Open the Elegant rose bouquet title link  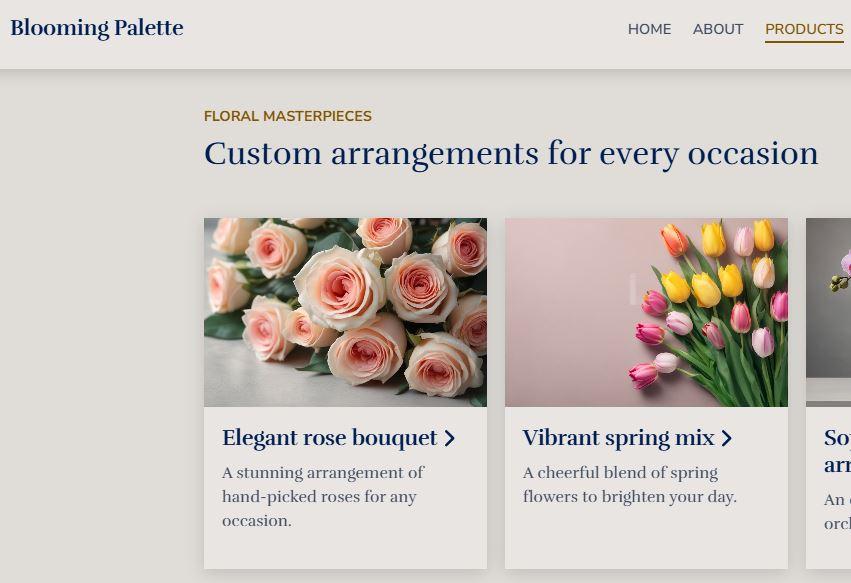click(x=329, y=438)
